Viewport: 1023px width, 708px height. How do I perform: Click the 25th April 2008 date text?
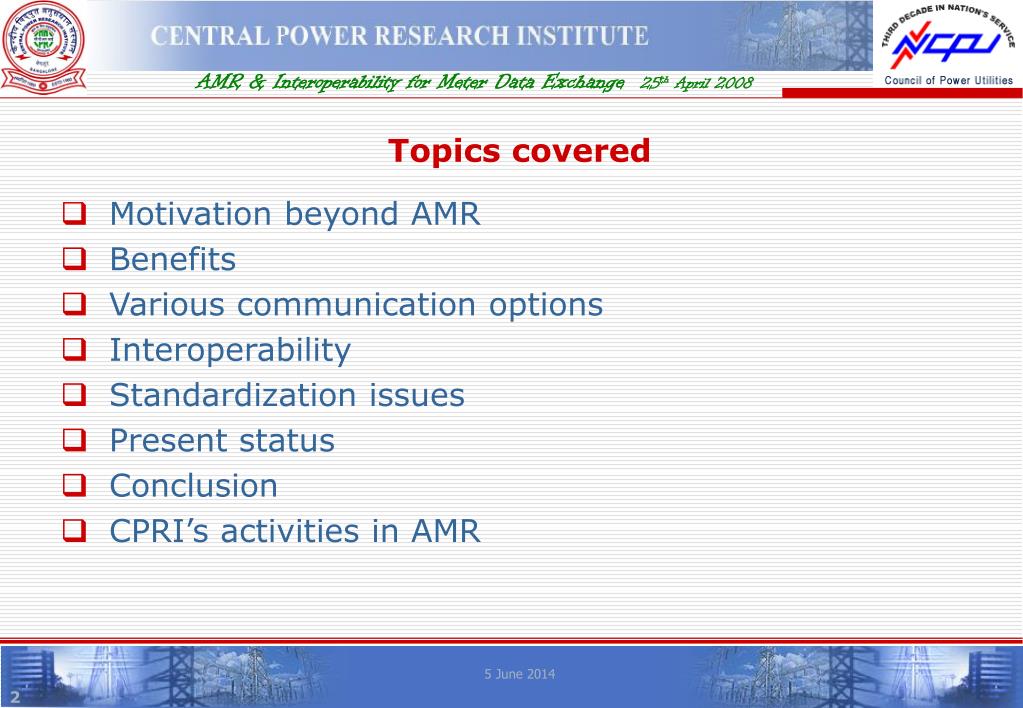pyautogui.click(x=697, y=83)
